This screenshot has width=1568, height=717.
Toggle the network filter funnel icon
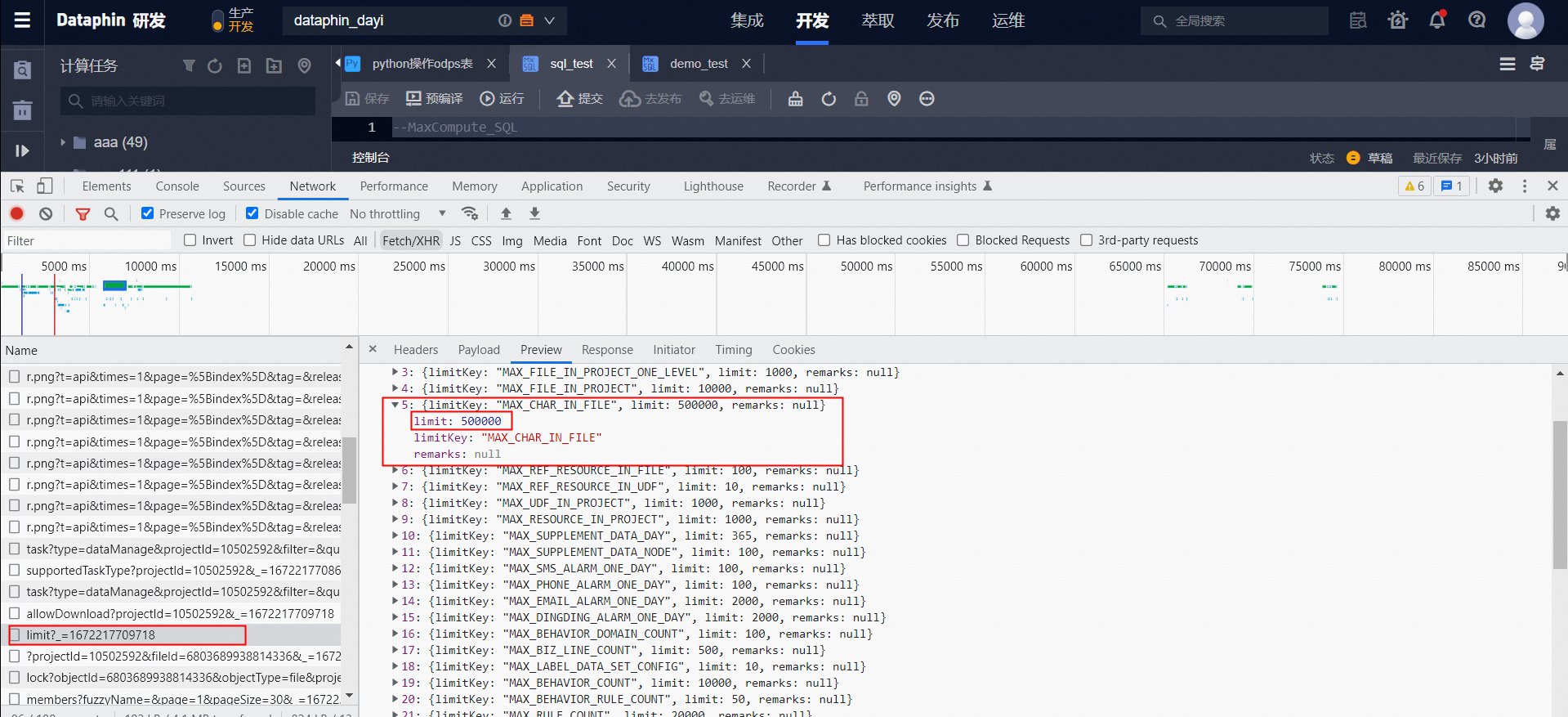tap(83, 213)
